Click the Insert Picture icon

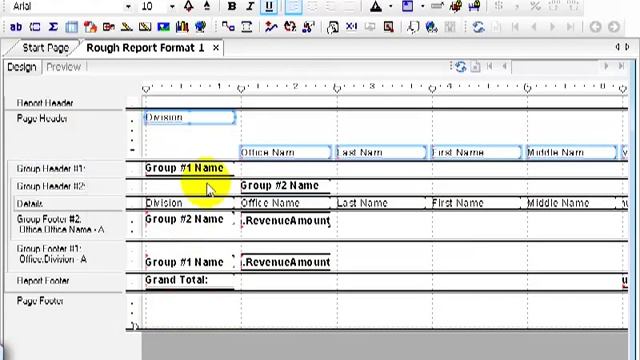[164, 27]
